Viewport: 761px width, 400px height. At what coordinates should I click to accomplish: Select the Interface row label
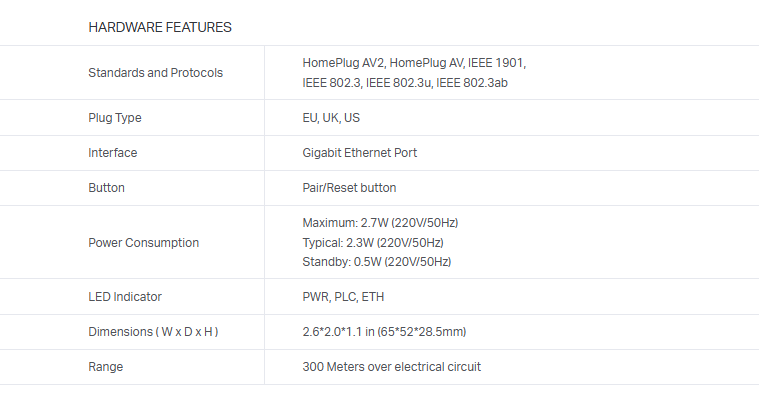113,153
